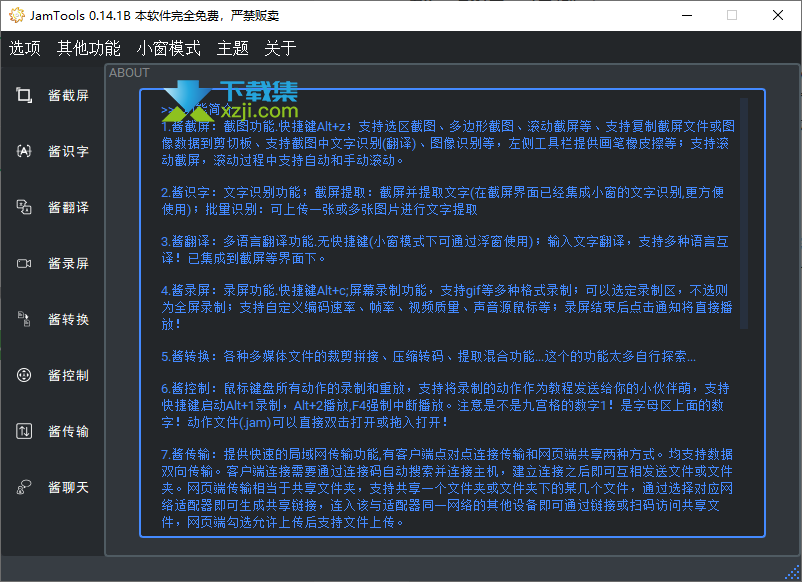Click the 酱截屏 screenshot crop icon
Viewport: 802px width, 582px height.
24,95
